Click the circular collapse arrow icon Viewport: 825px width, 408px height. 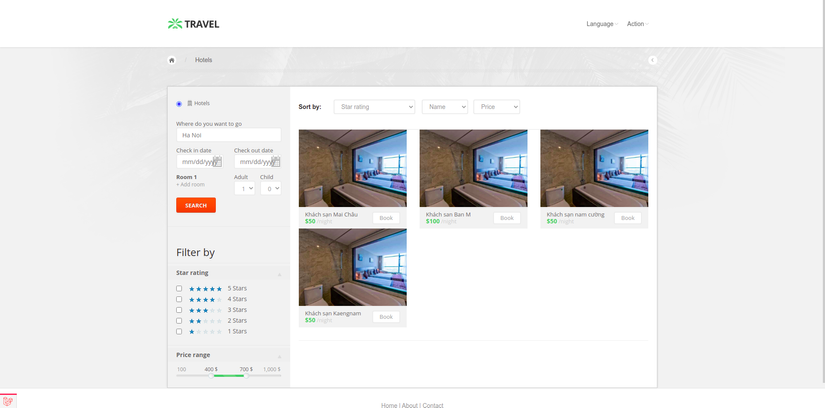pos(652,60)
